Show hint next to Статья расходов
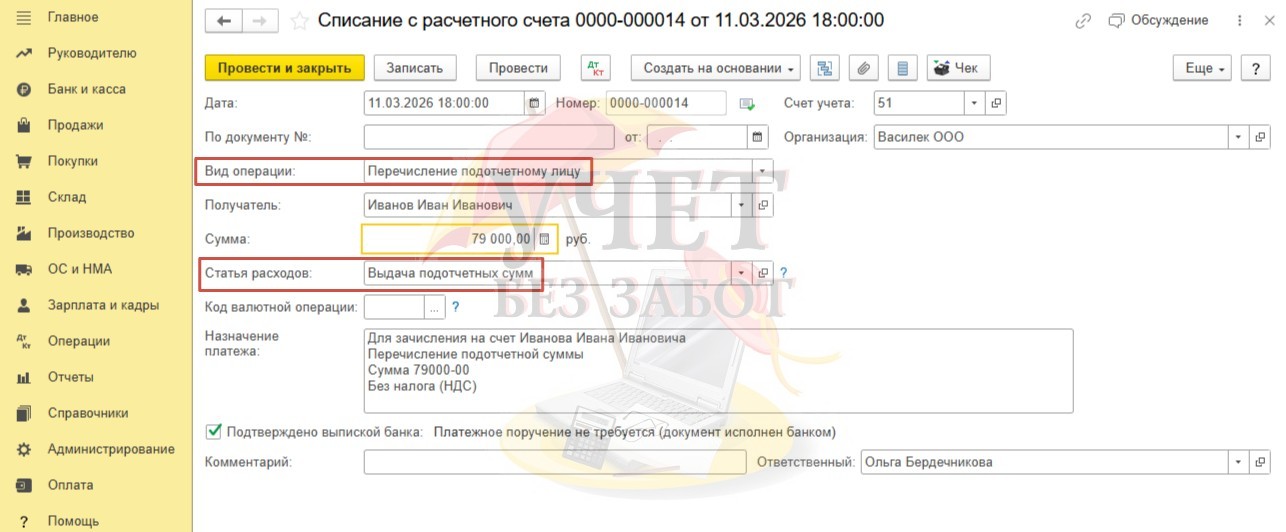1286x532 pixels. click(784, 273)
